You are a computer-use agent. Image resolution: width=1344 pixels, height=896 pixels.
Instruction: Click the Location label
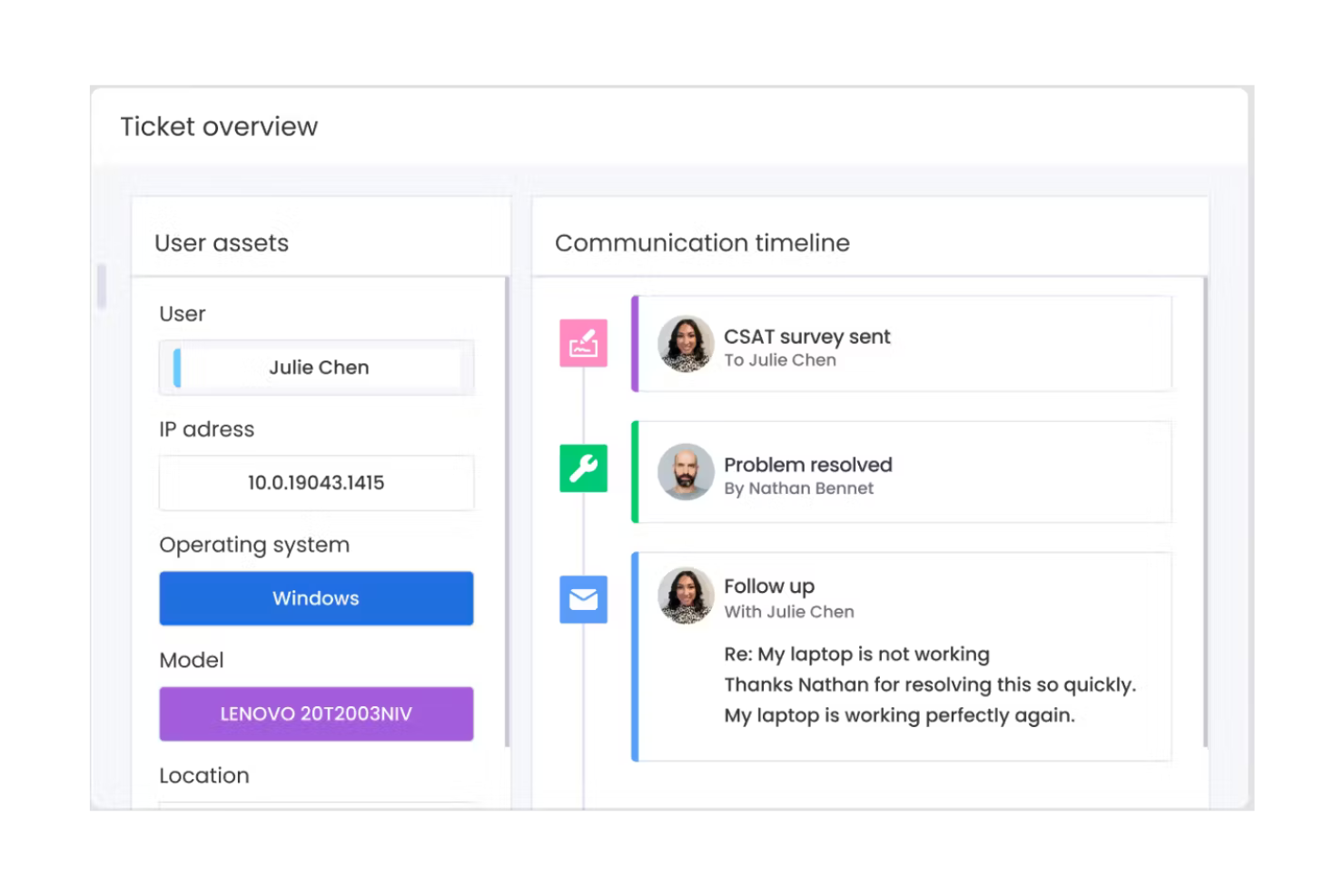[x=204, y=776]
